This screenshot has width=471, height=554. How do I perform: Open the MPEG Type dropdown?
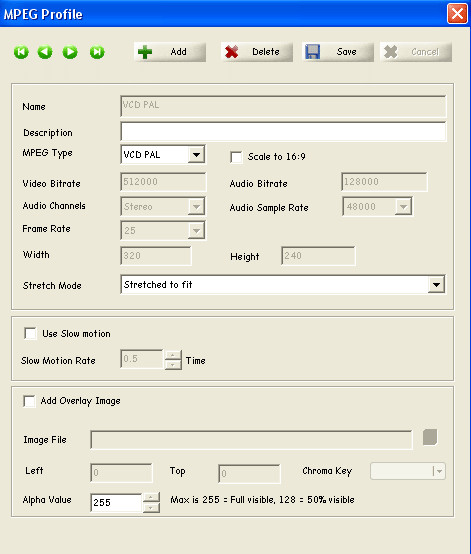[x=196, y=154]
